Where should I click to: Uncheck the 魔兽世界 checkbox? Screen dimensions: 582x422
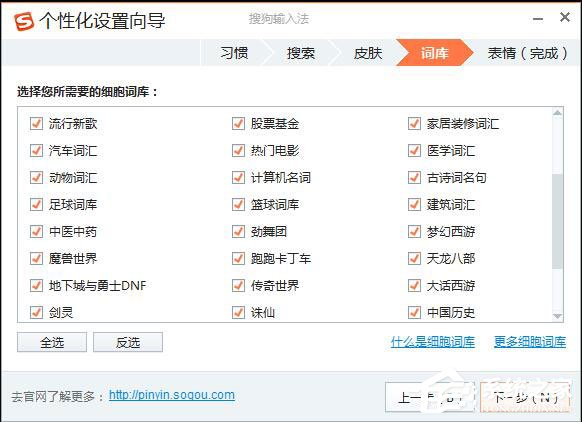[x=36, y=258]
